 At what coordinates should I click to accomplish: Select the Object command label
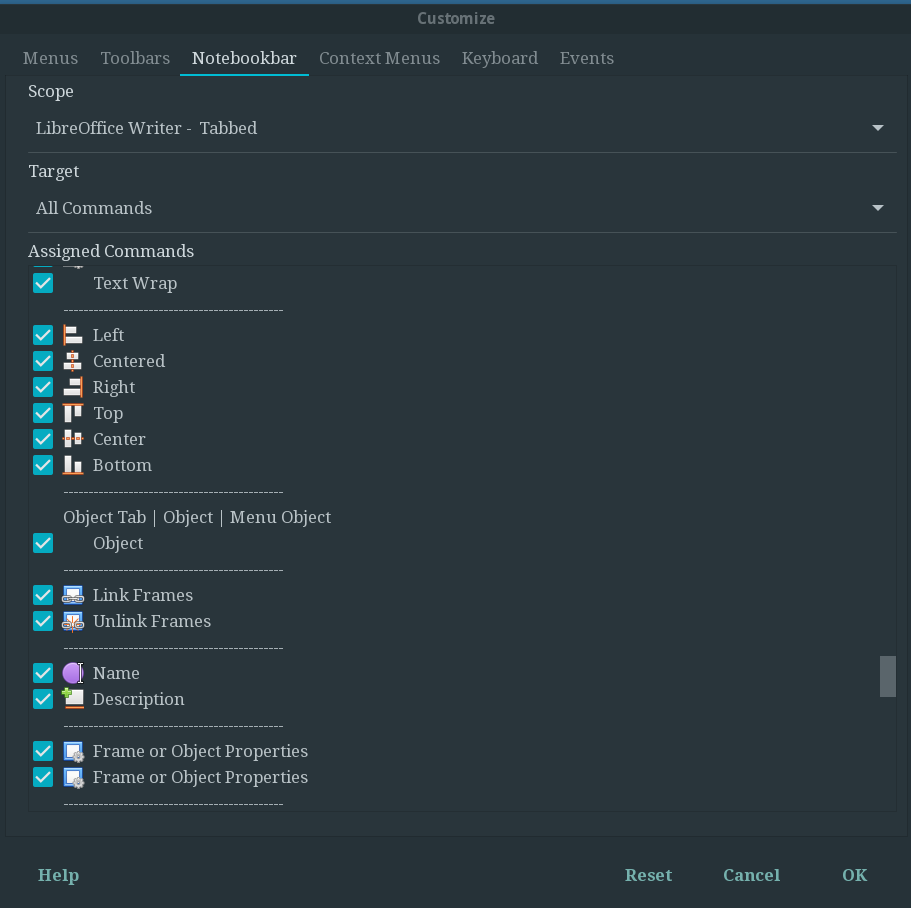118,543
